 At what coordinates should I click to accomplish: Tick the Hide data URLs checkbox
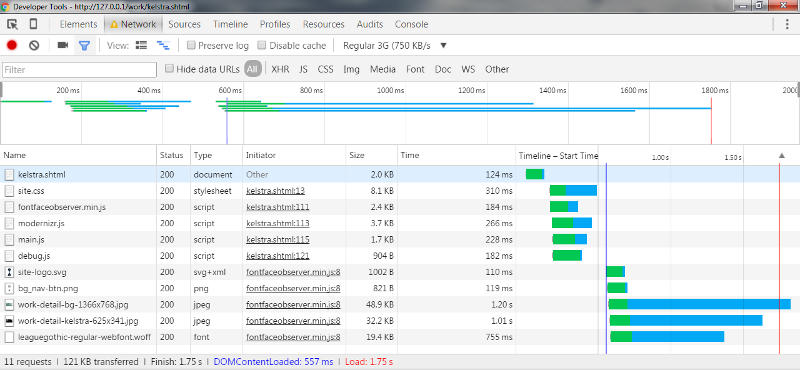(x=169, y=69)
